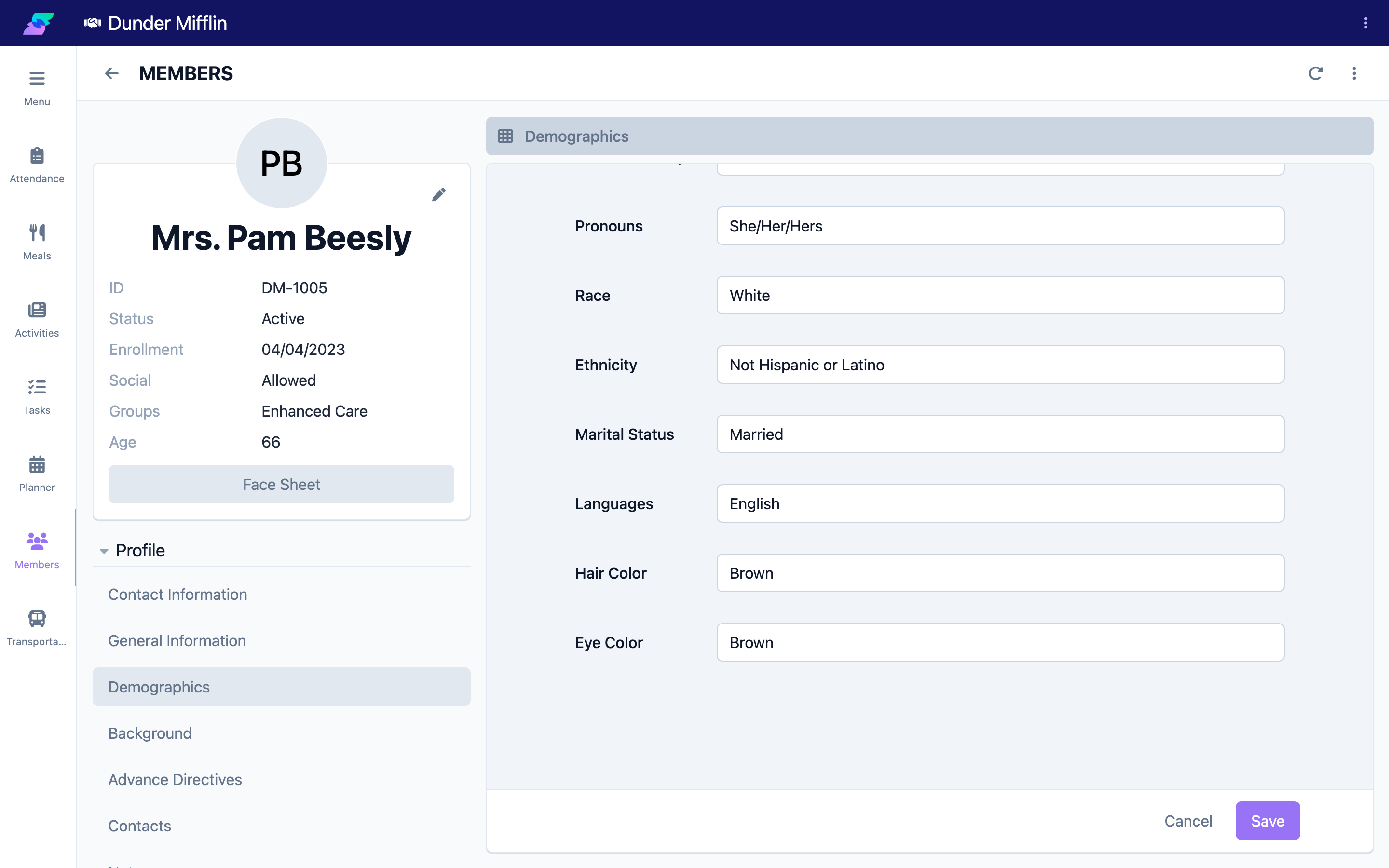Click the handshake icon beside Dunder Mifflin
The width and height of the screenshot is (1389, 868).
click(x=93, y=23)
